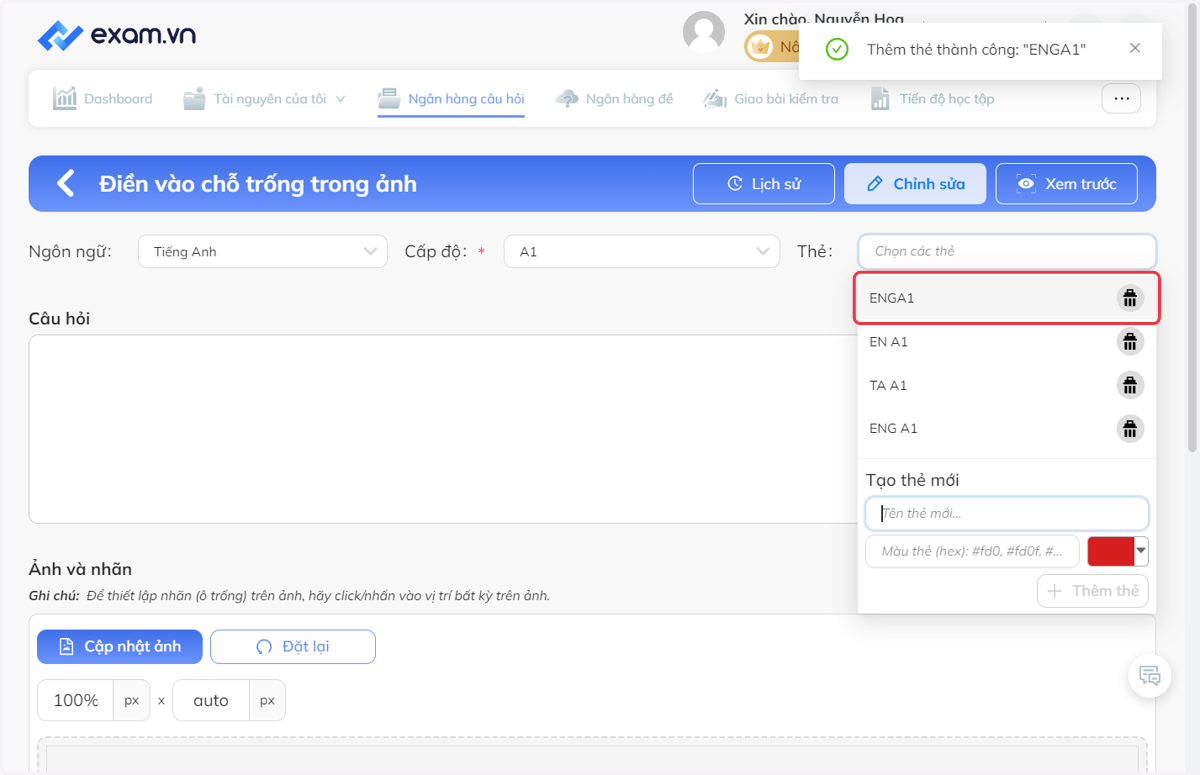Click the Chọn các thẻ field
The height and width of the screenshot is (775, 1200).
(x=1007, y=251)
